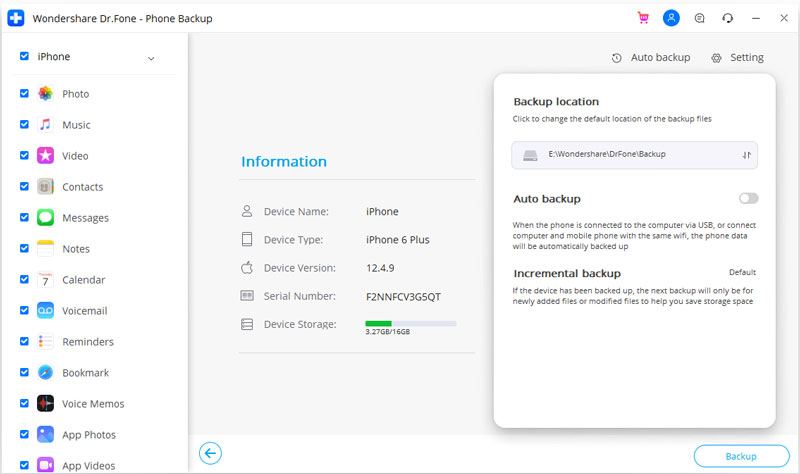Uncheck the Music checkbox

click(x=24, y=124)
